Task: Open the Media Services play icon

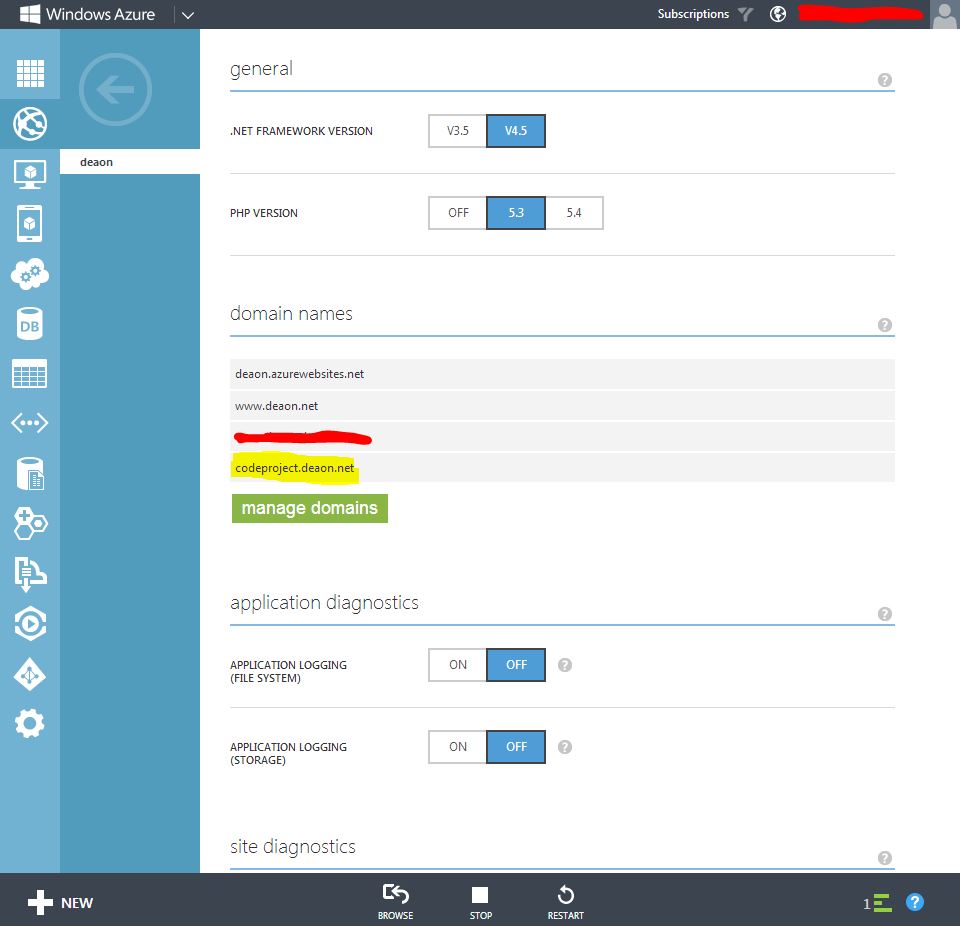Action: (30, 624)
